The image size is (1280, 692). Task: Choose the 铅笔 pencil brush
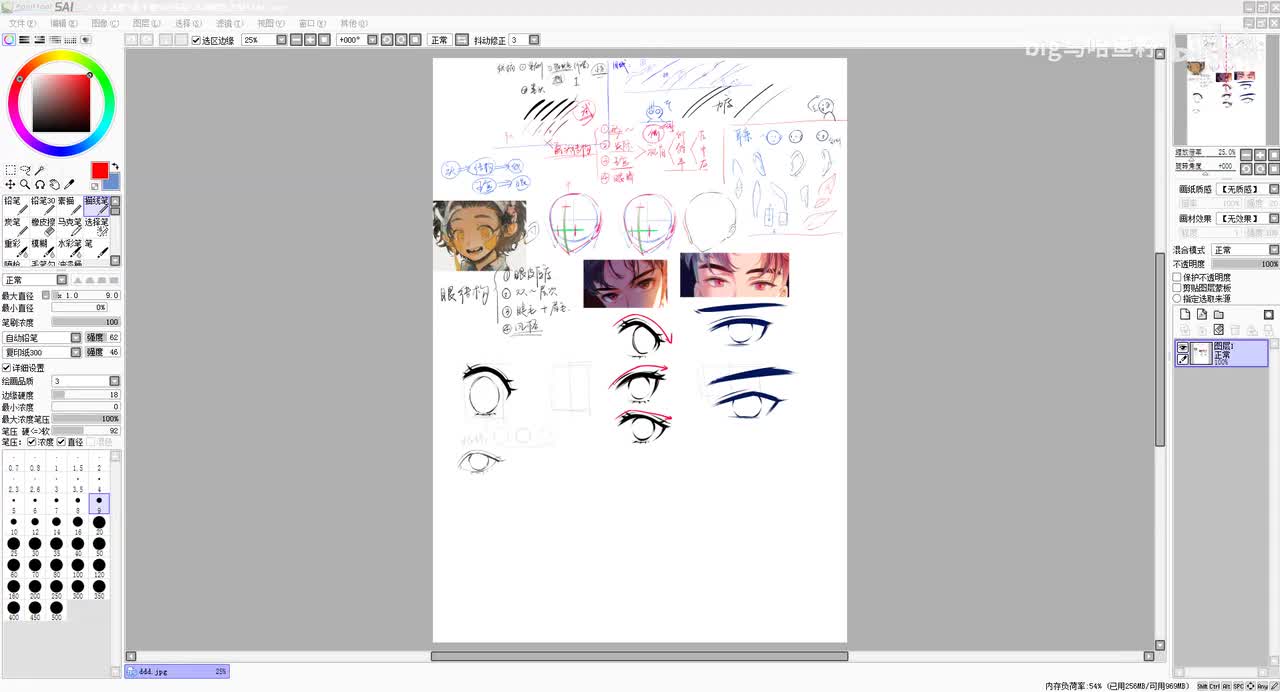coord(14,206)
